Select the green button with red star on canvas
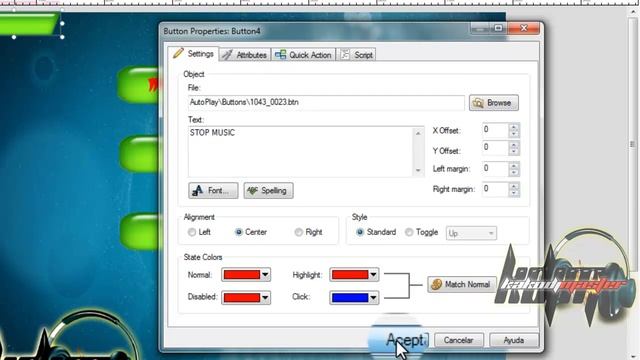 click(139, 84)
